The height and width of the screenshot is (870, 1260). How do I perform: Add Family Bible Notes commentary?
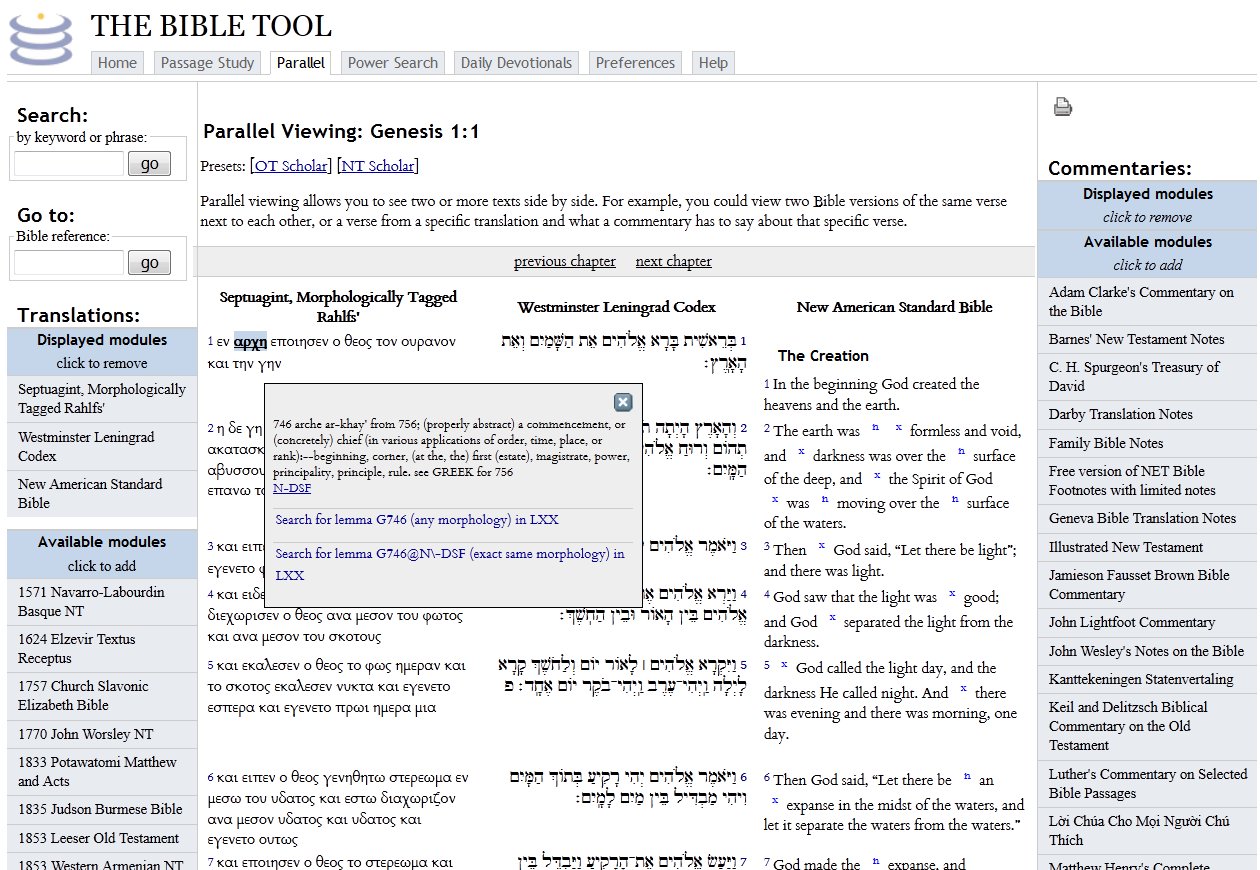1147,443
